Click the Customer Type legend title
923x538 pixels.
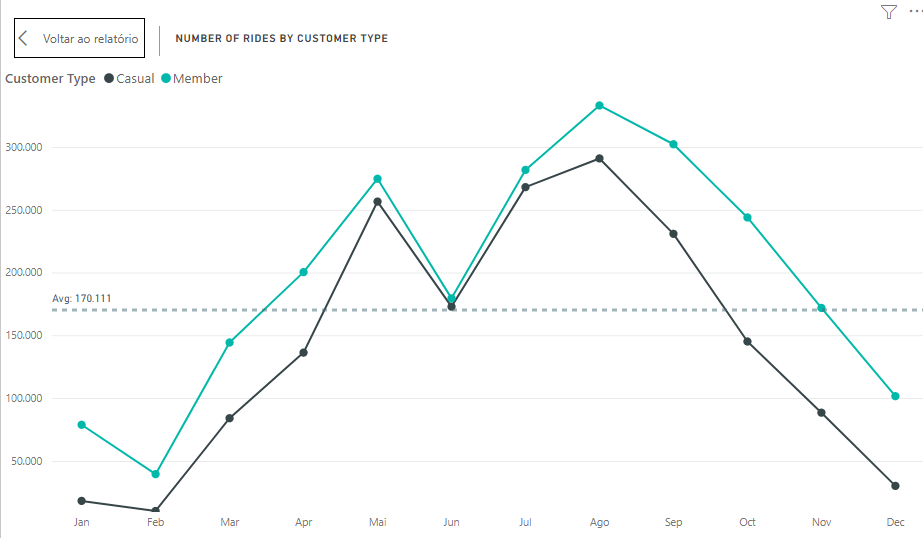51,79
